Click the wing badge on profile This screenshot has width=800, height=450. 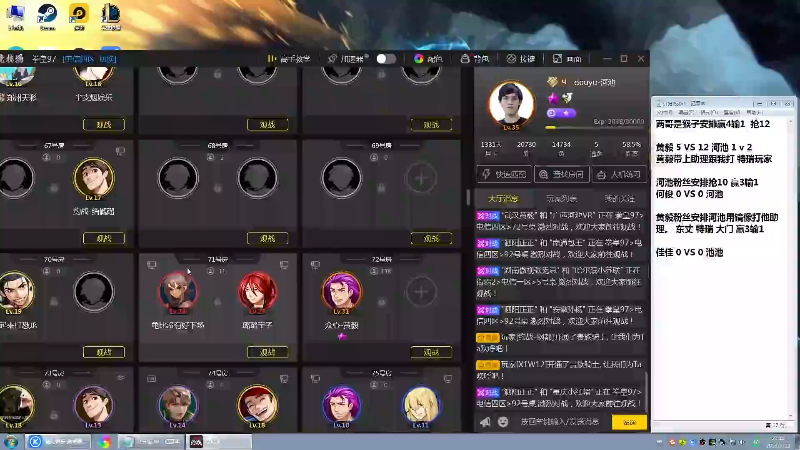(x=567, y=97)
